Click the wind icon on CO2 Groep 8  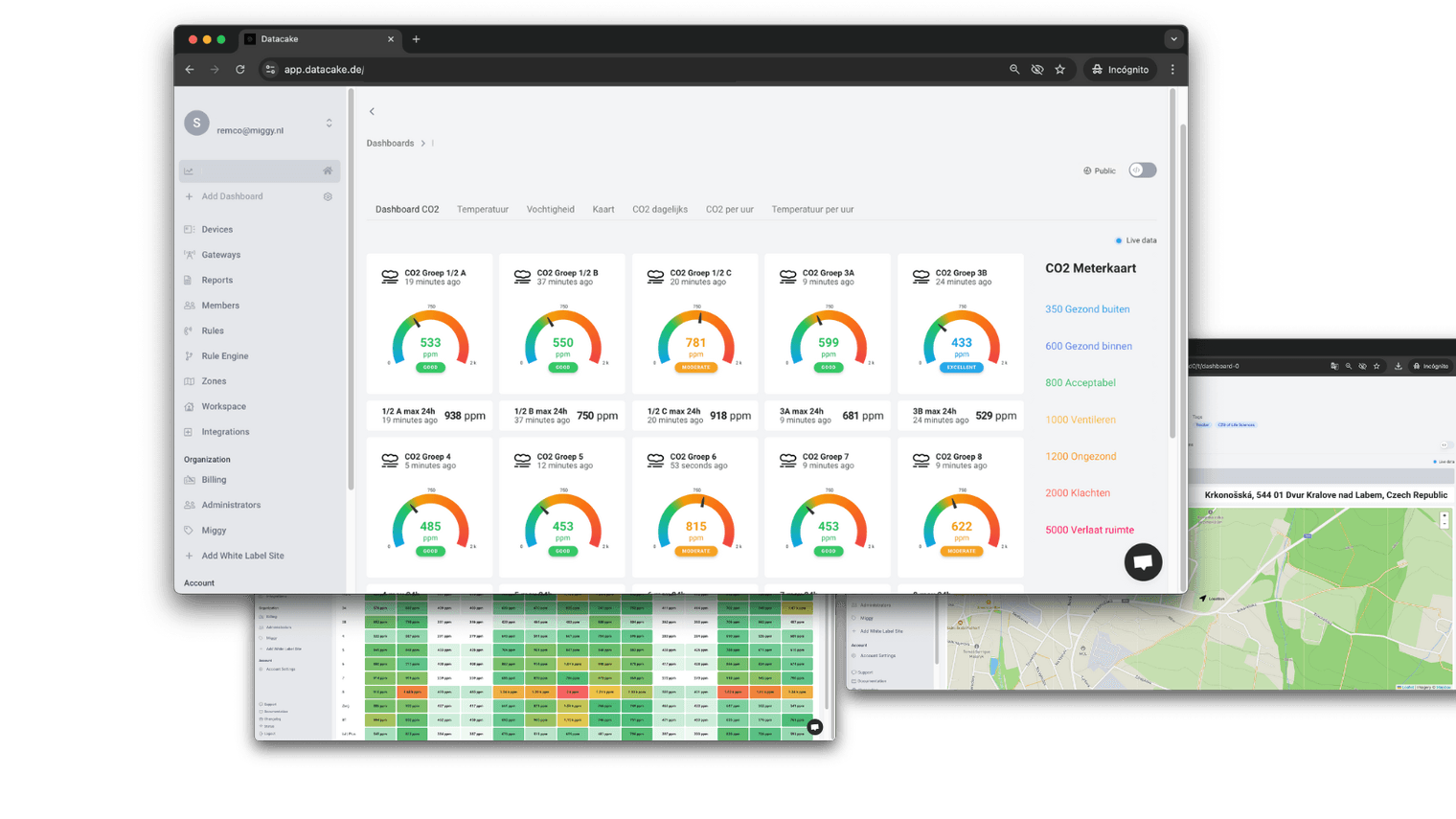[x=921, y=461]
